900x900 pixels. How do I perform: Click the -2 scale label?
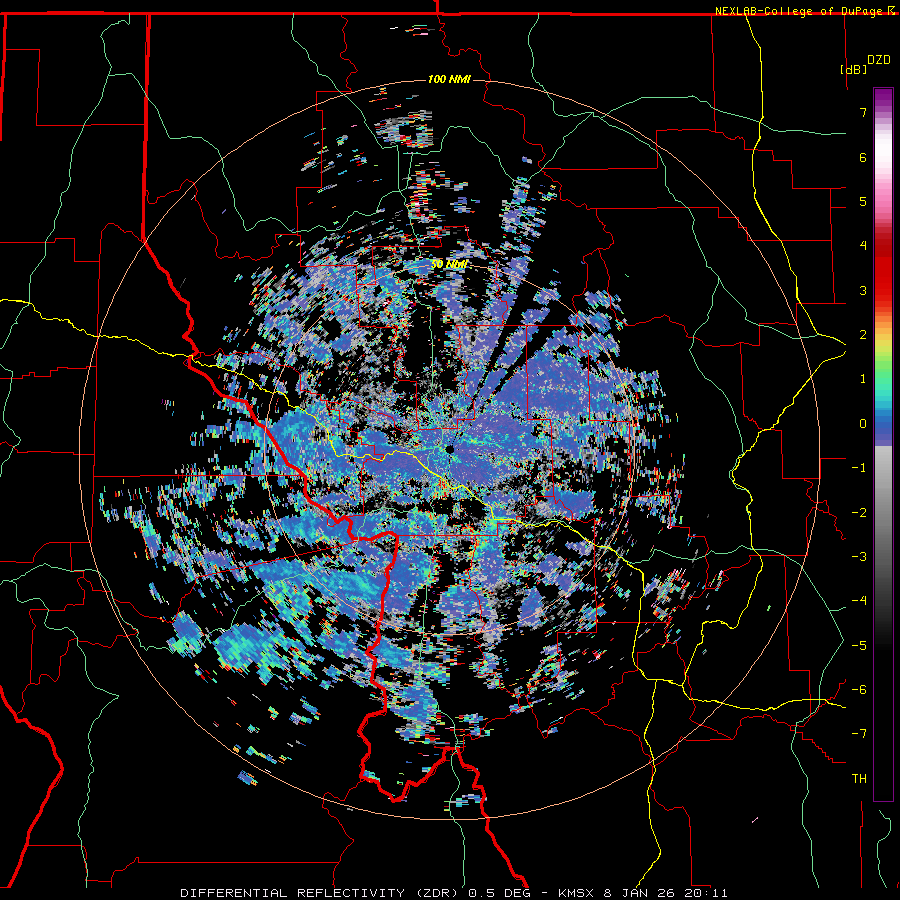pos(859,513)
